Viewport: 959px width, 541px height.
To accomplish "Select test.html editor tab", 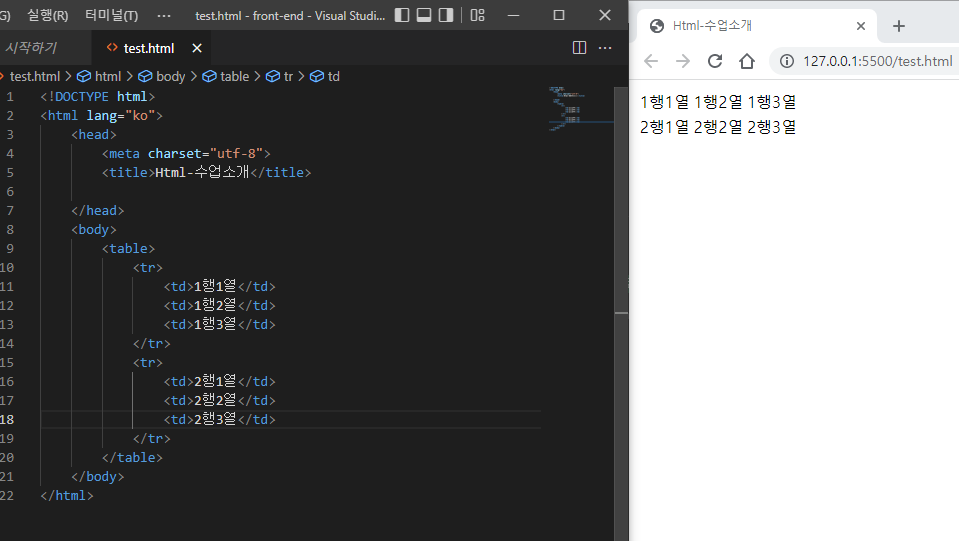I will point(149,48).
